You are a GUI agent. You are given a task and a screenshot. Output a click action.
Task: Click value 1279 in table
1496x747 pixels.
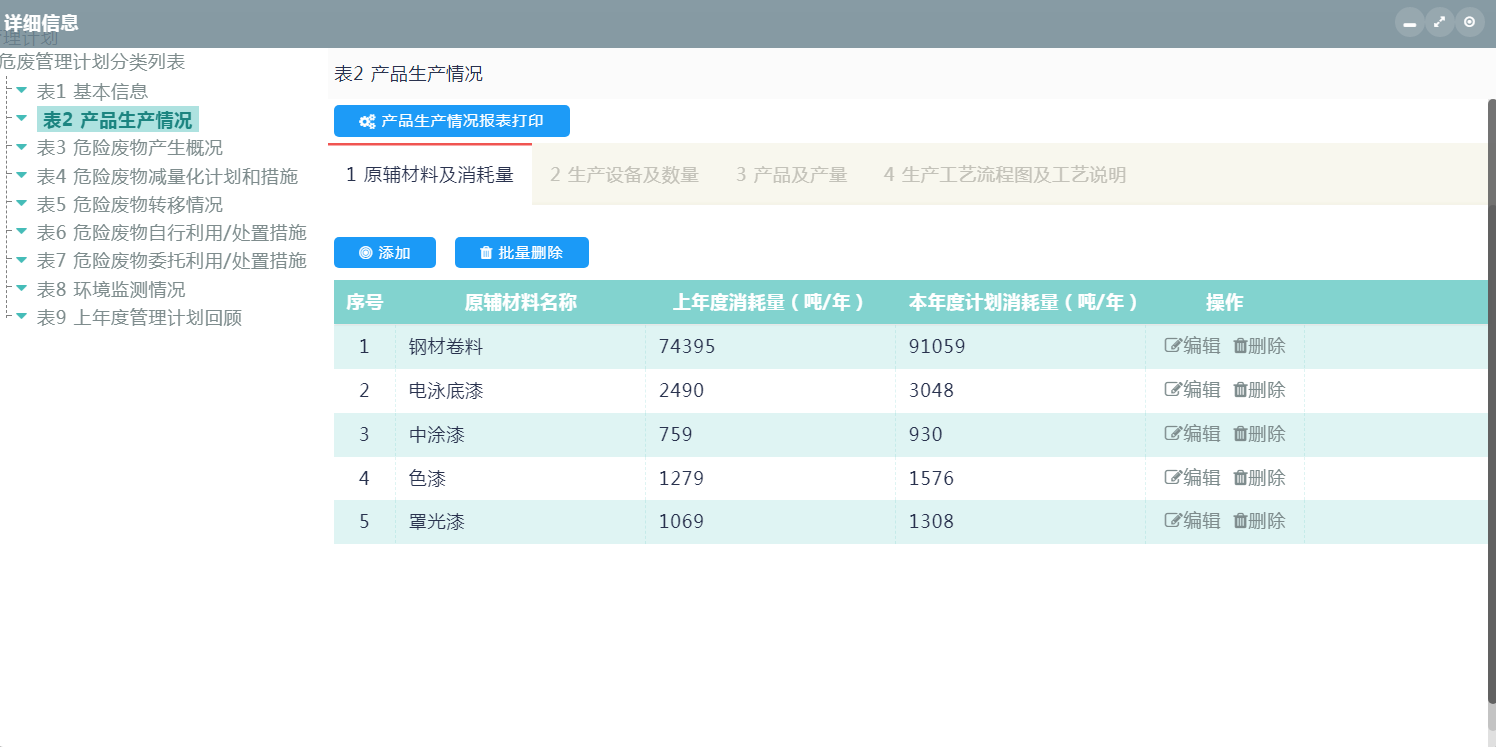682,479
